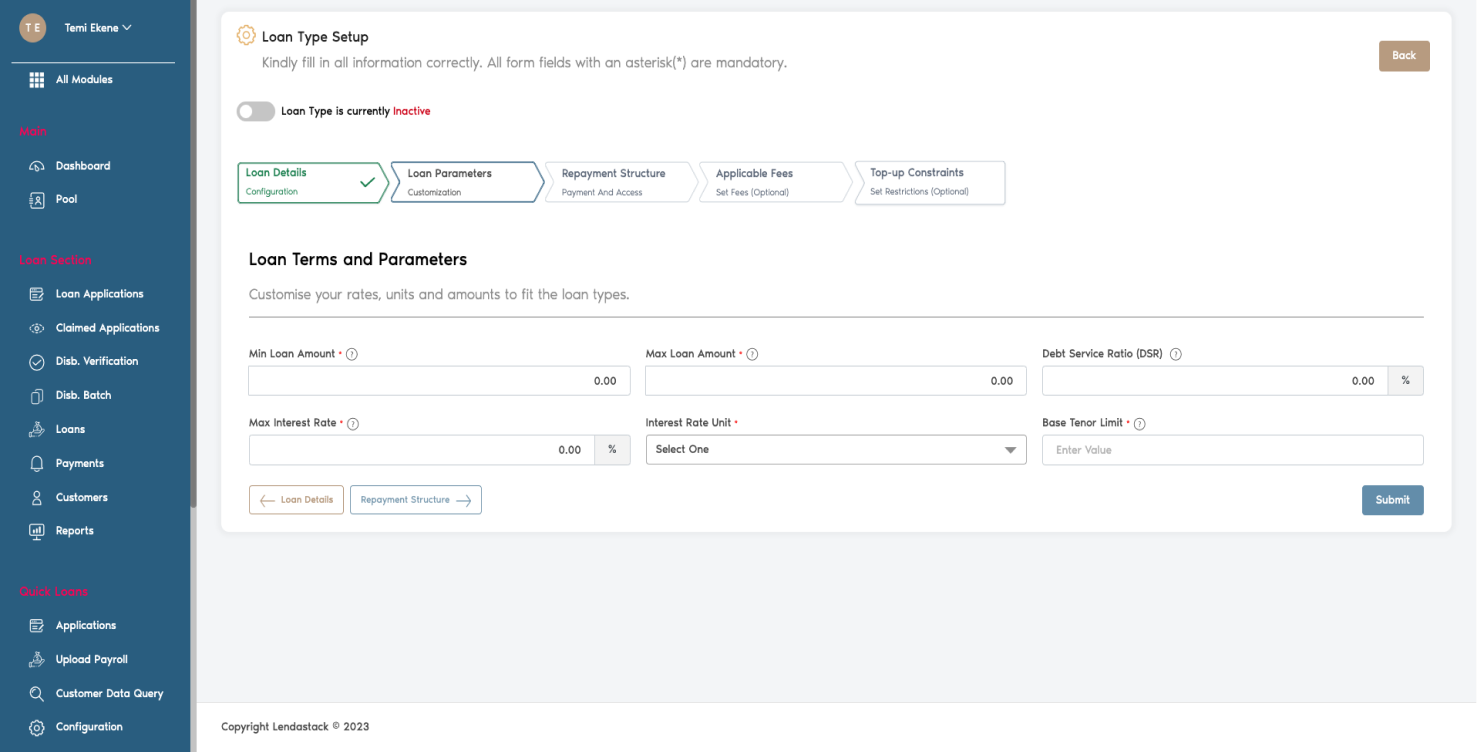Select the Disb. Verification checkmark icon
The width and height of the screenshot is (1477, 752).
36,361
